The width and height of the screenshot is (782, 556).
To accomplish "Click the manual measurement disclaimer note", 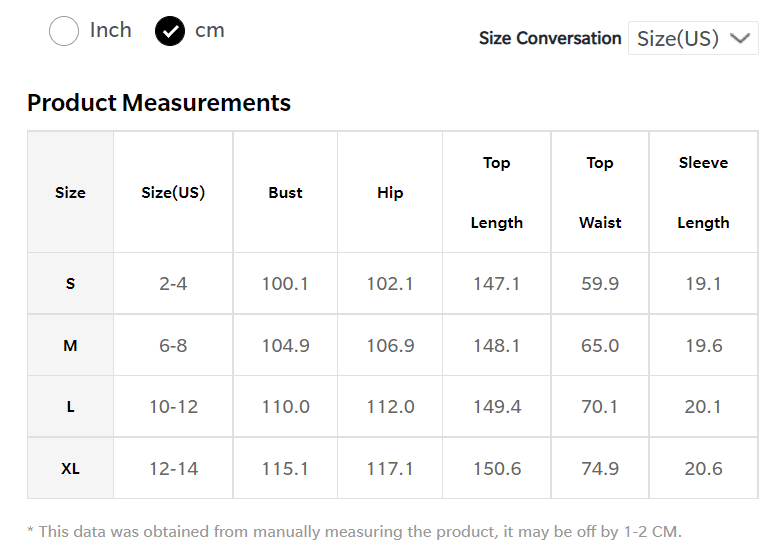I will pyautogui.click(x=354, y=532).
